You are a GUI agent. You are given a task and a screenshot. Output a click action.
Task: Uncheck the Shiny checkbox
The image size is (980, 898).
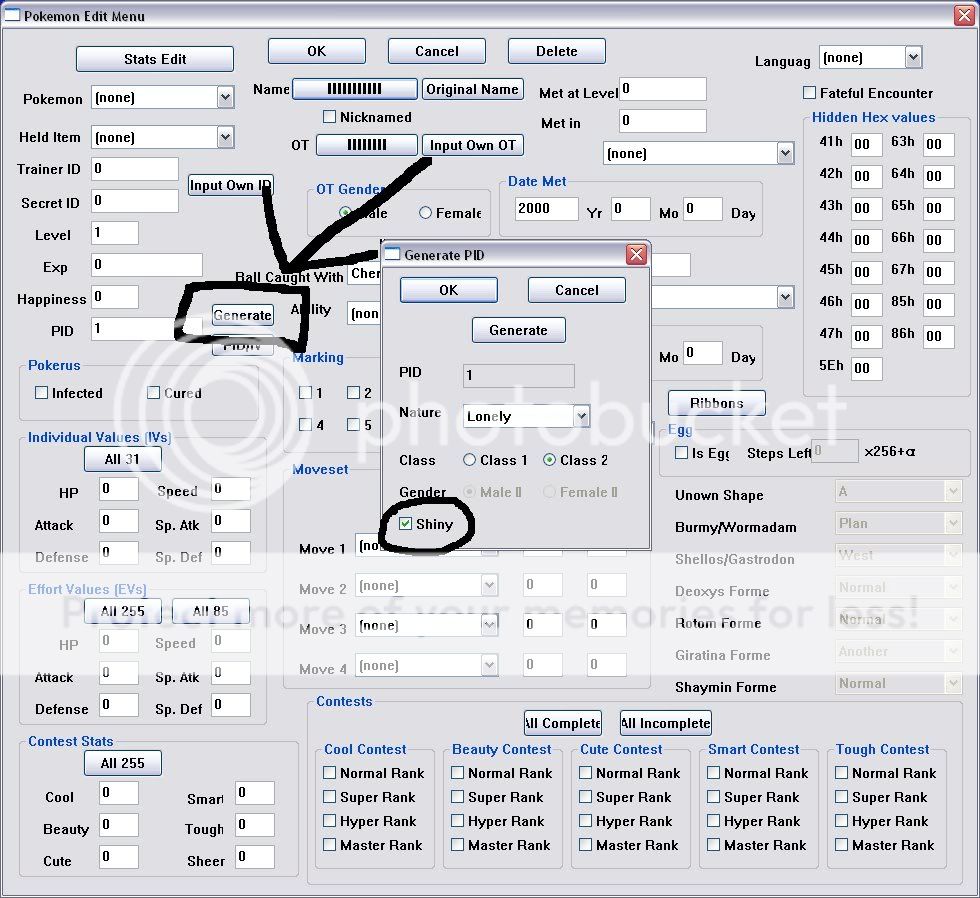(x=405, y=524)
